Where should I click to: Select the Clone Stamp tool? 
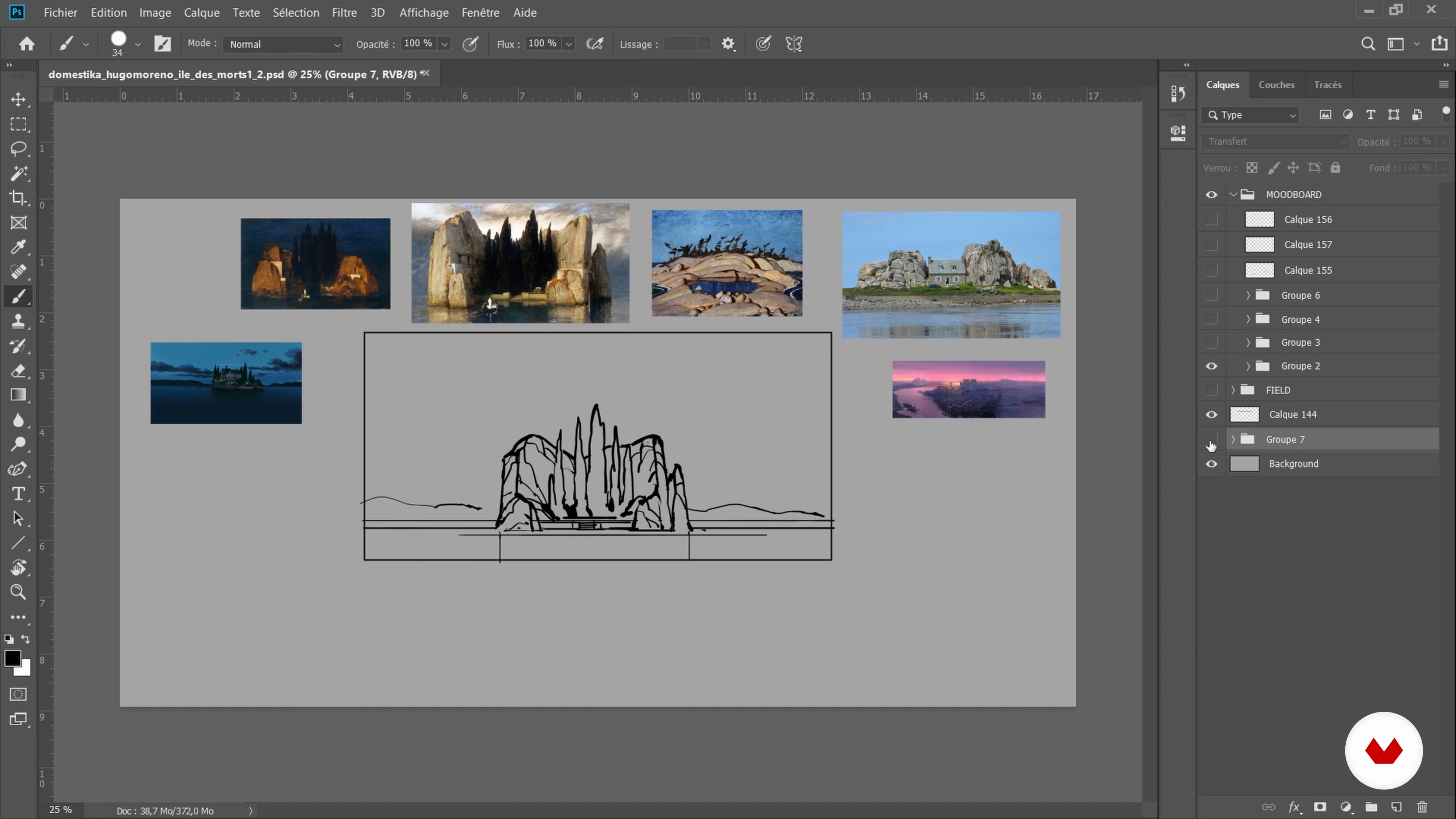click(18, 321)
